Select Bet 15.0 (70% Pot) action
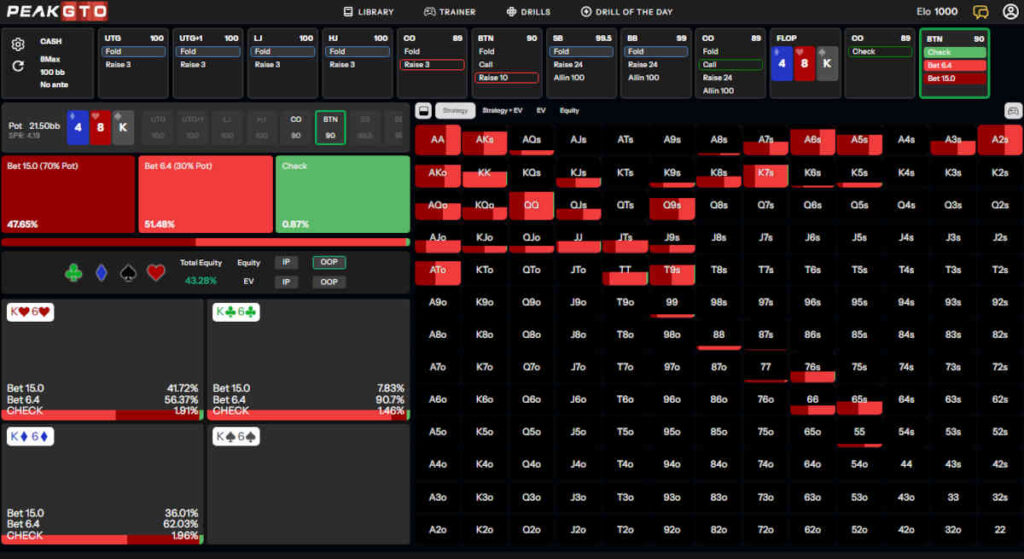 pos(68,195)
